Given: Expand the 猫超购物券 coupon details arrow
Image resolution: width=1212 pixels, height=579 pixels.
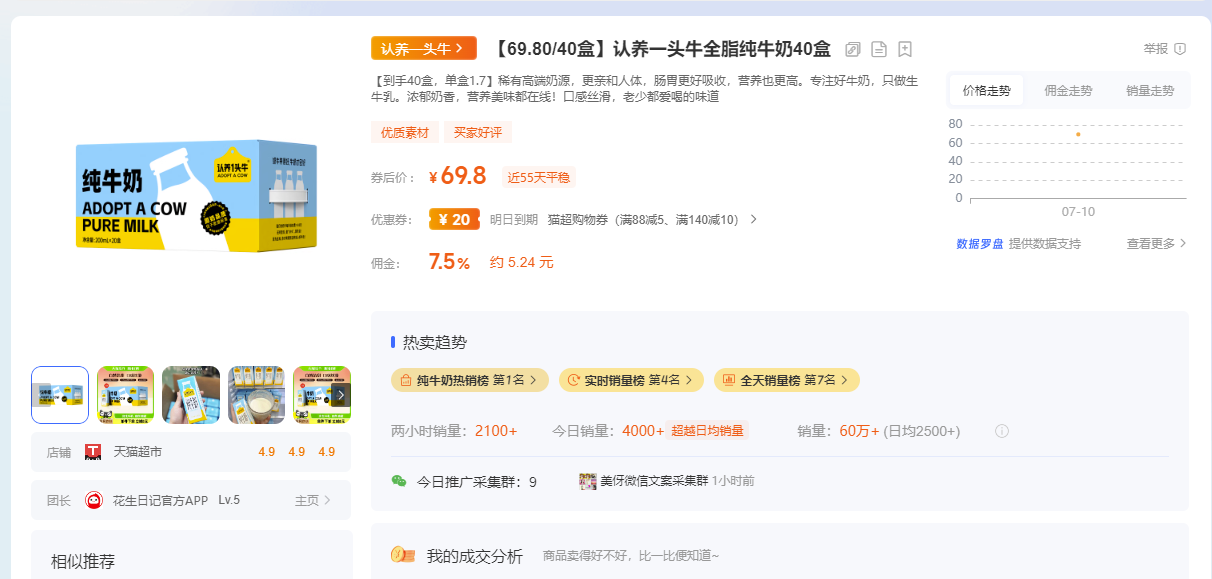Looking at the screenshot, I should click(753, 220).
